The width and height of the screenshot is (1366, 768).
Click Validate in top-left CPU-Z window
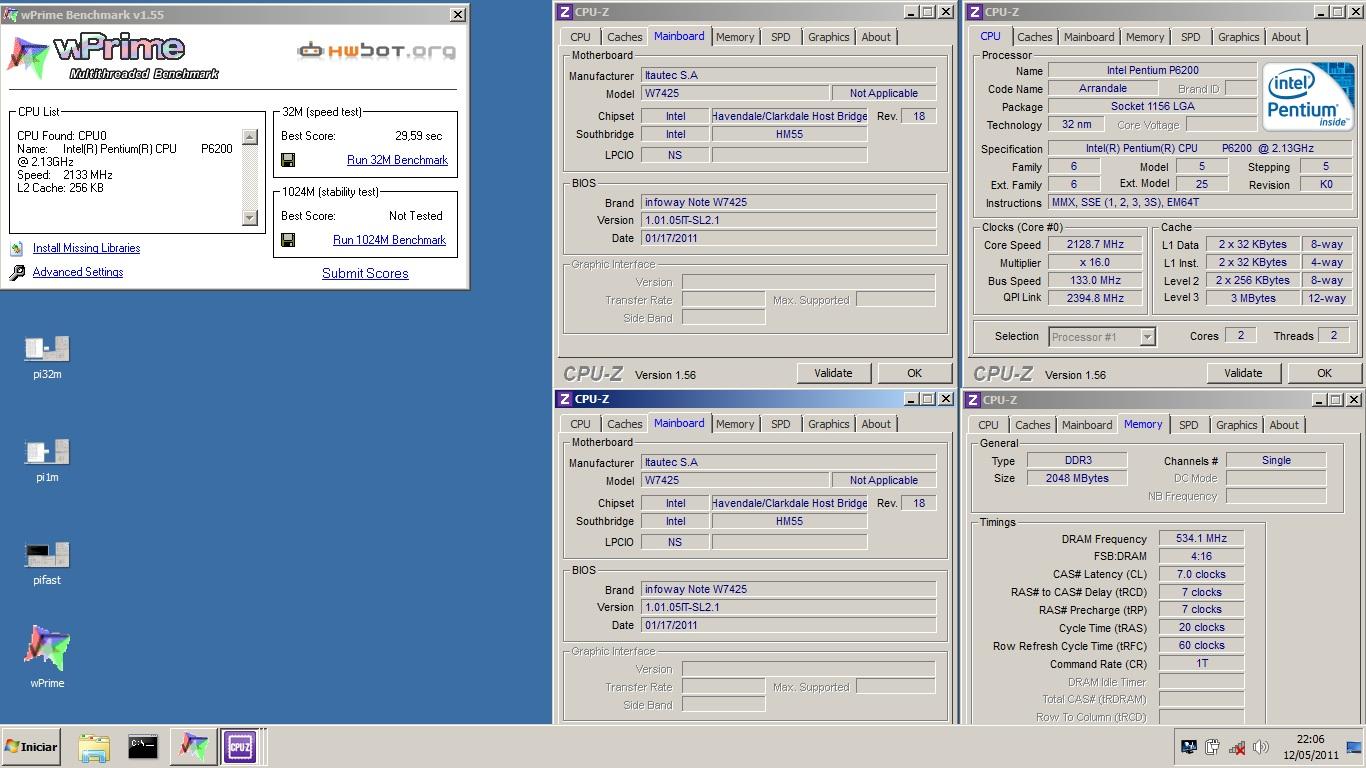tap(833, 373)
